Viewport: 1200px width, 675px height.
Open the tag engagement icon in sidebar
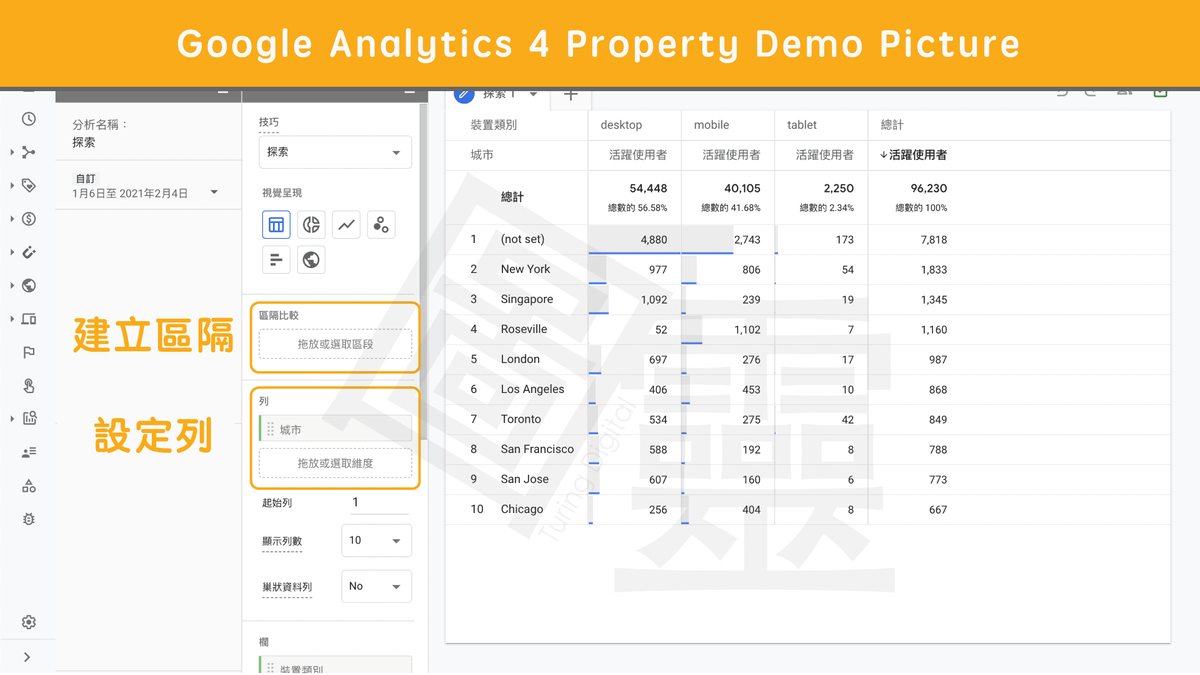(x=29, y=185)
